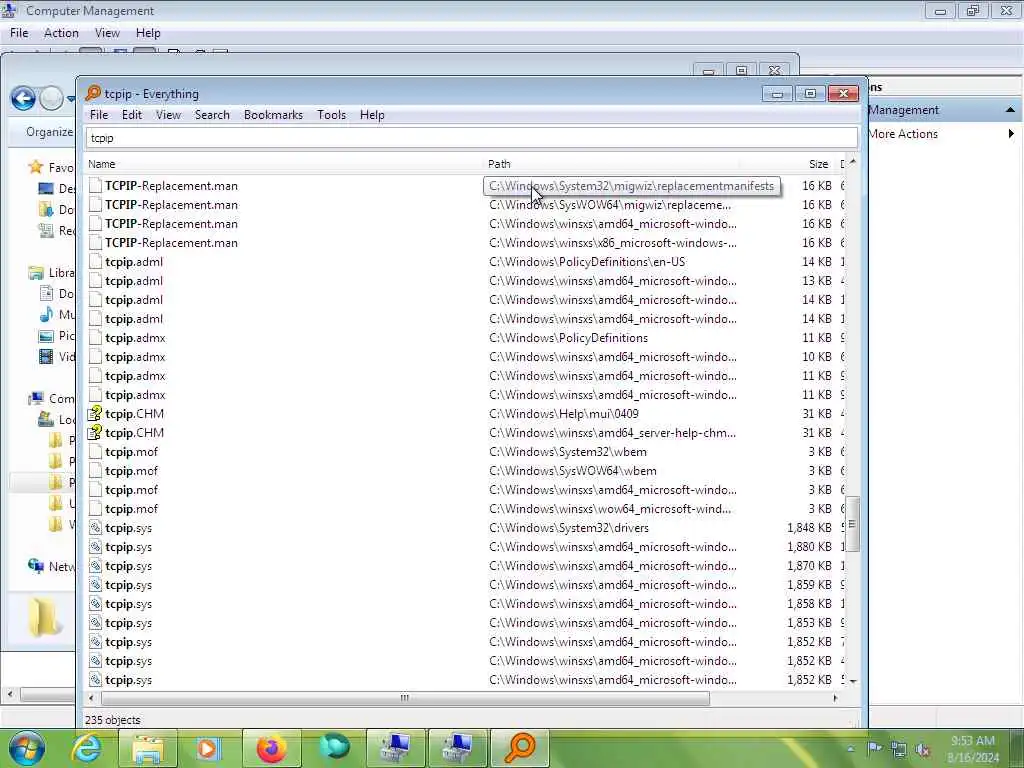Collapse the Management section in Actions pane

coord(1010,110)
